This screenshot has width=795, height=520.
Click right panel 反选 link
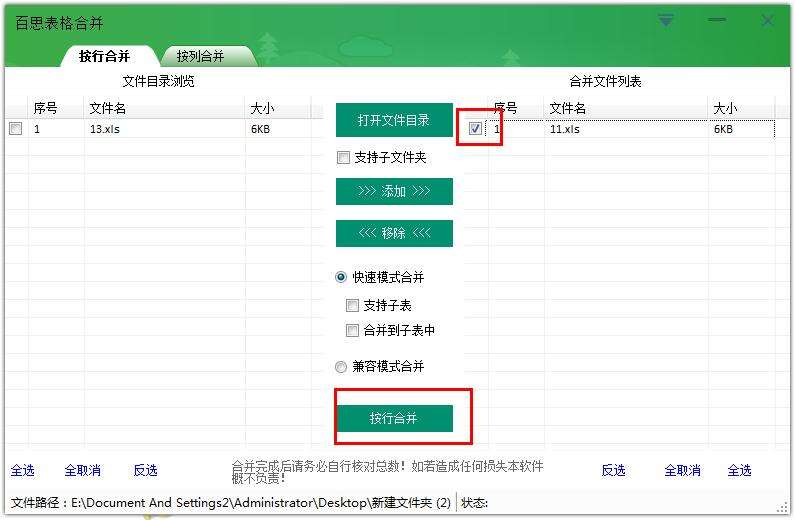point(613,470)
